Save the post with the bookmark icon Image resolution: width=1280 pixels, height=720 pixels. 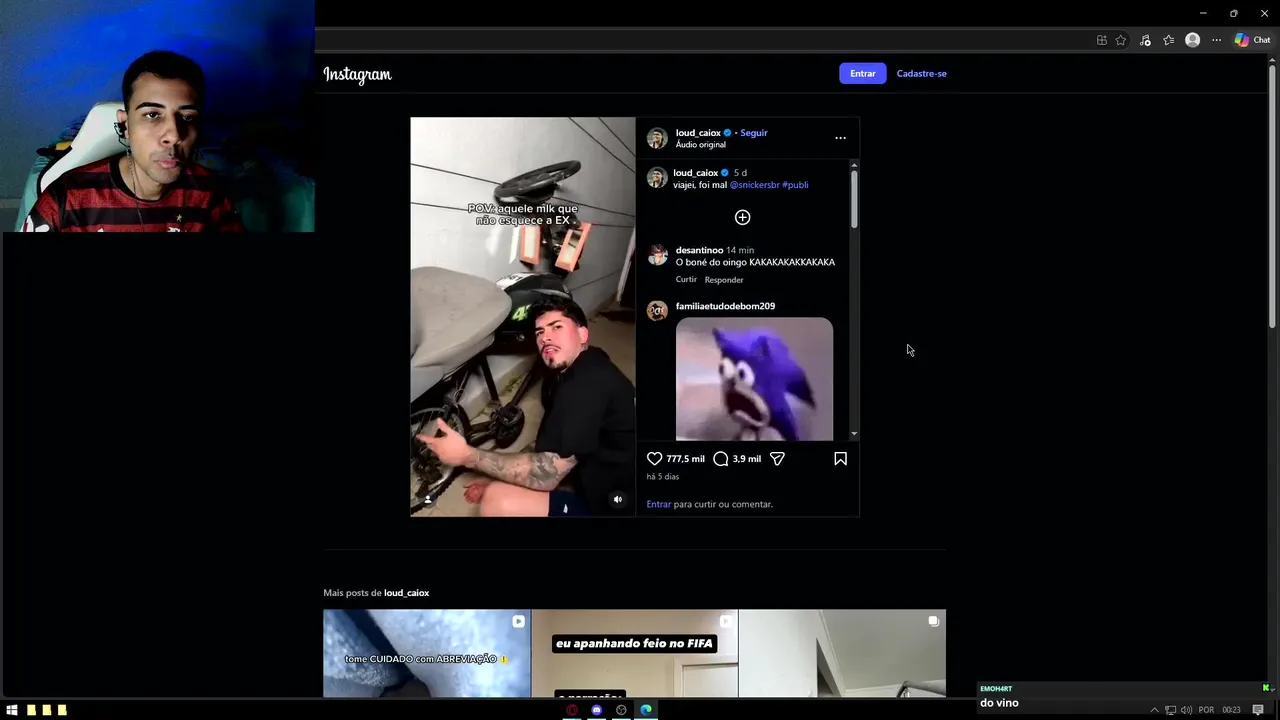click(840, 458)
